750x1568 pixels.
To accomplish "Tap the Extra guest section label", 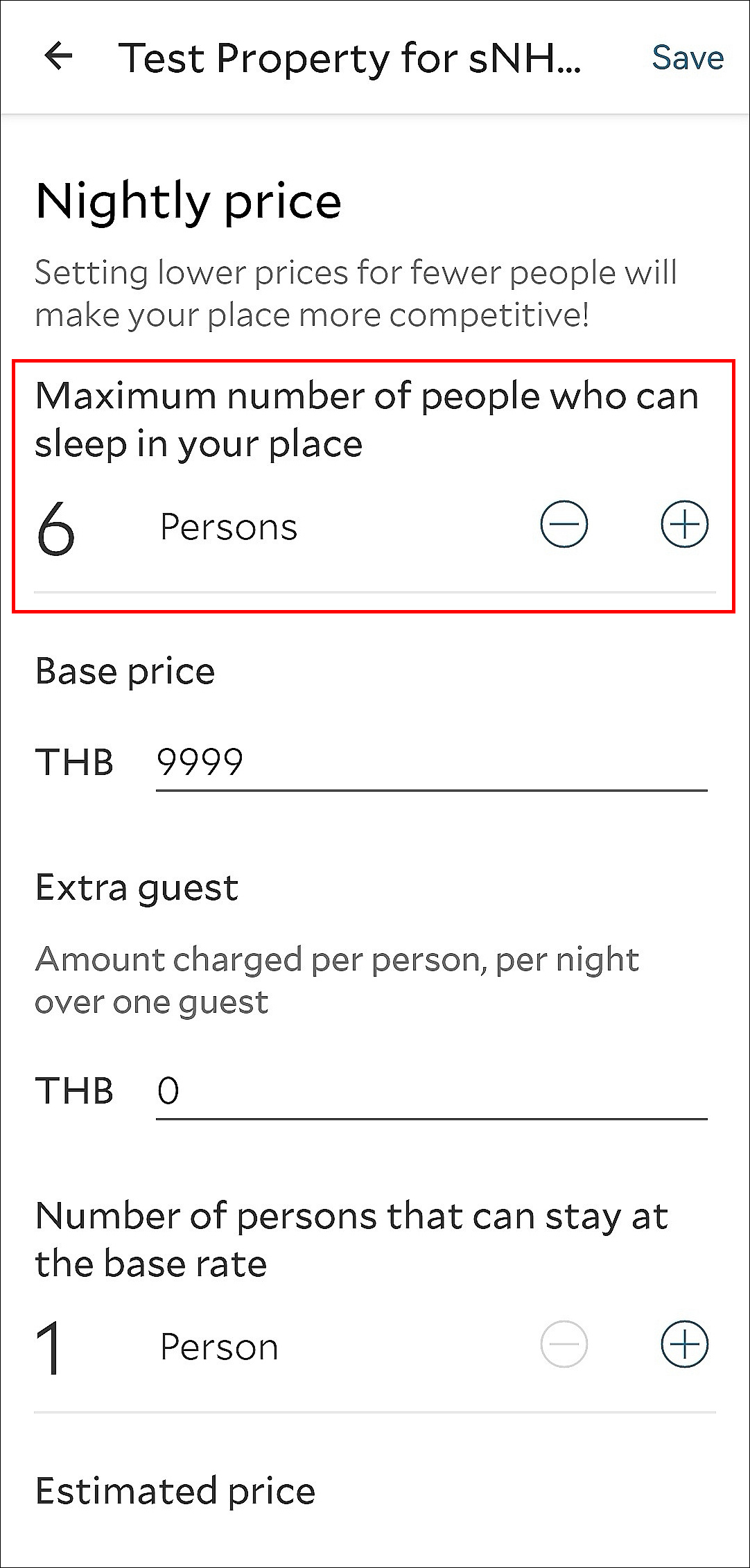I will [x=137, y=887].
